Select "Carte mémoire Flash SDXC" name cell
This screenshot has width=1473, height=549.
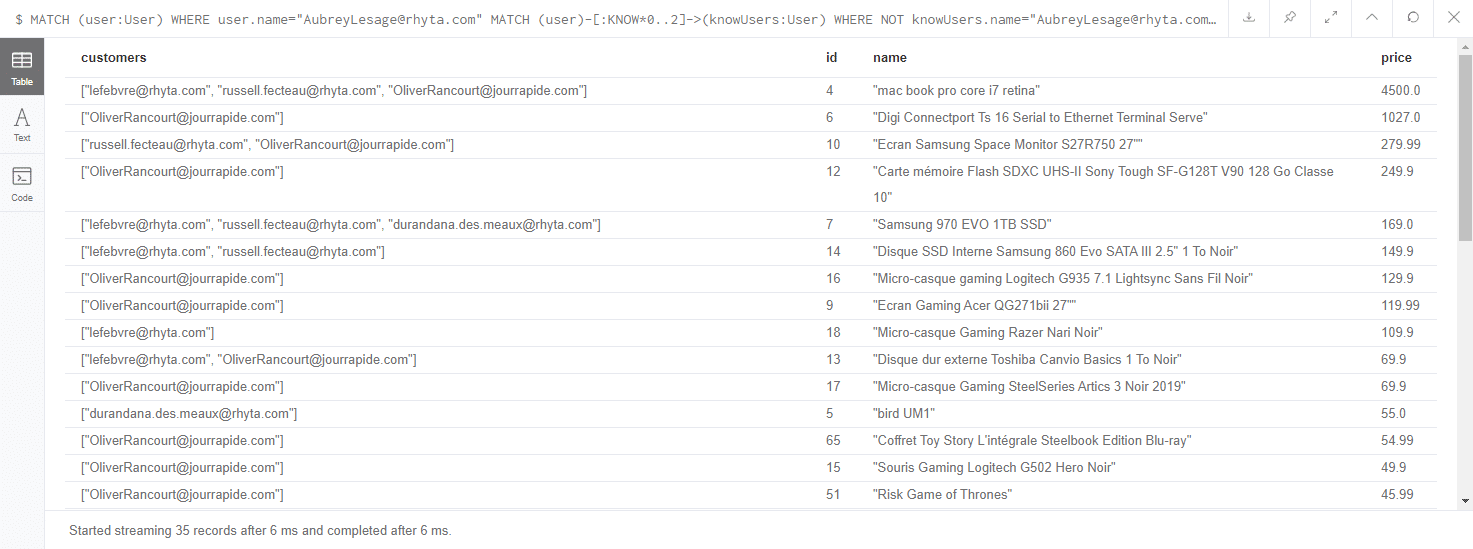pos(1103,185)
